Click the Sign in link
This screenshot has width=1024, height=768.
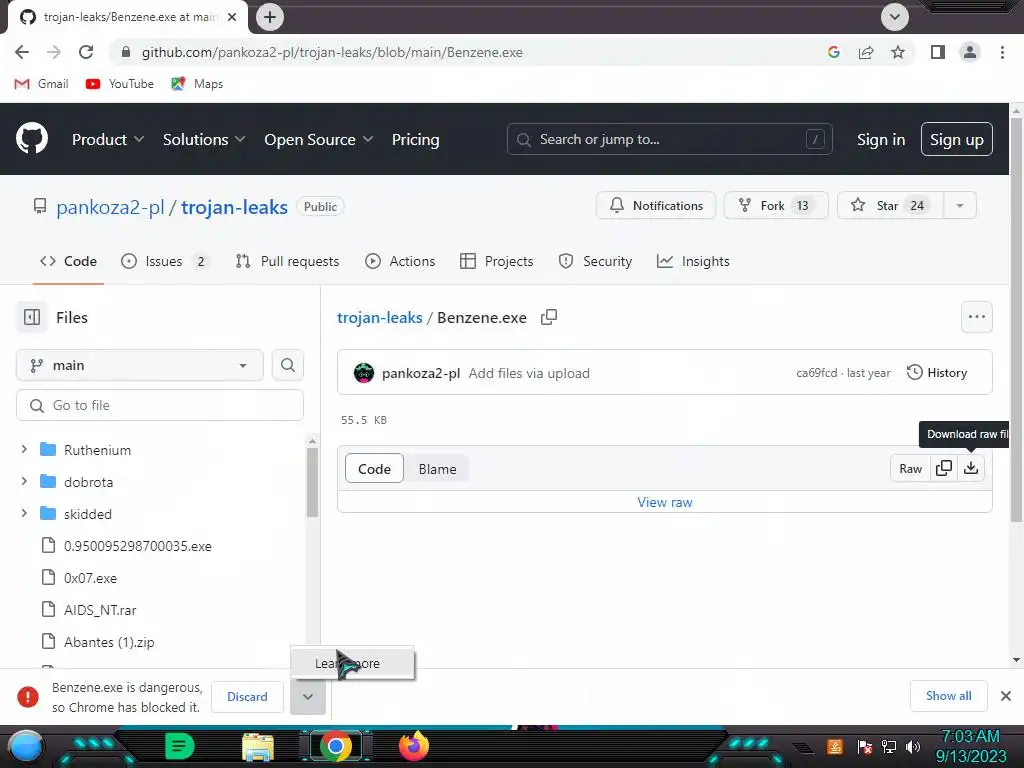pyautogui.click(x=881, y=140)
